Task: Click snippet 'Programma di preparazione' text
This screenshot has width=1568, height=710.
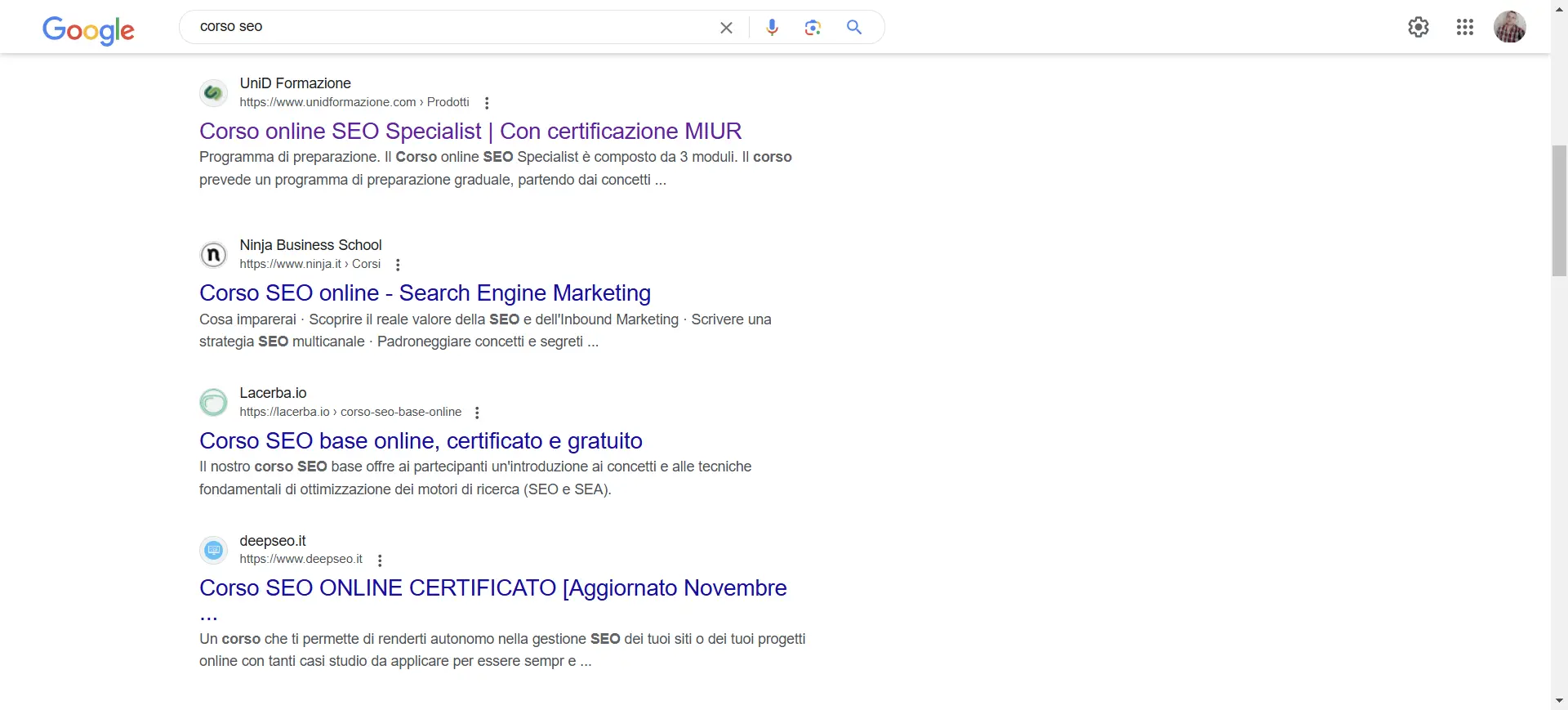Action: 496,168
